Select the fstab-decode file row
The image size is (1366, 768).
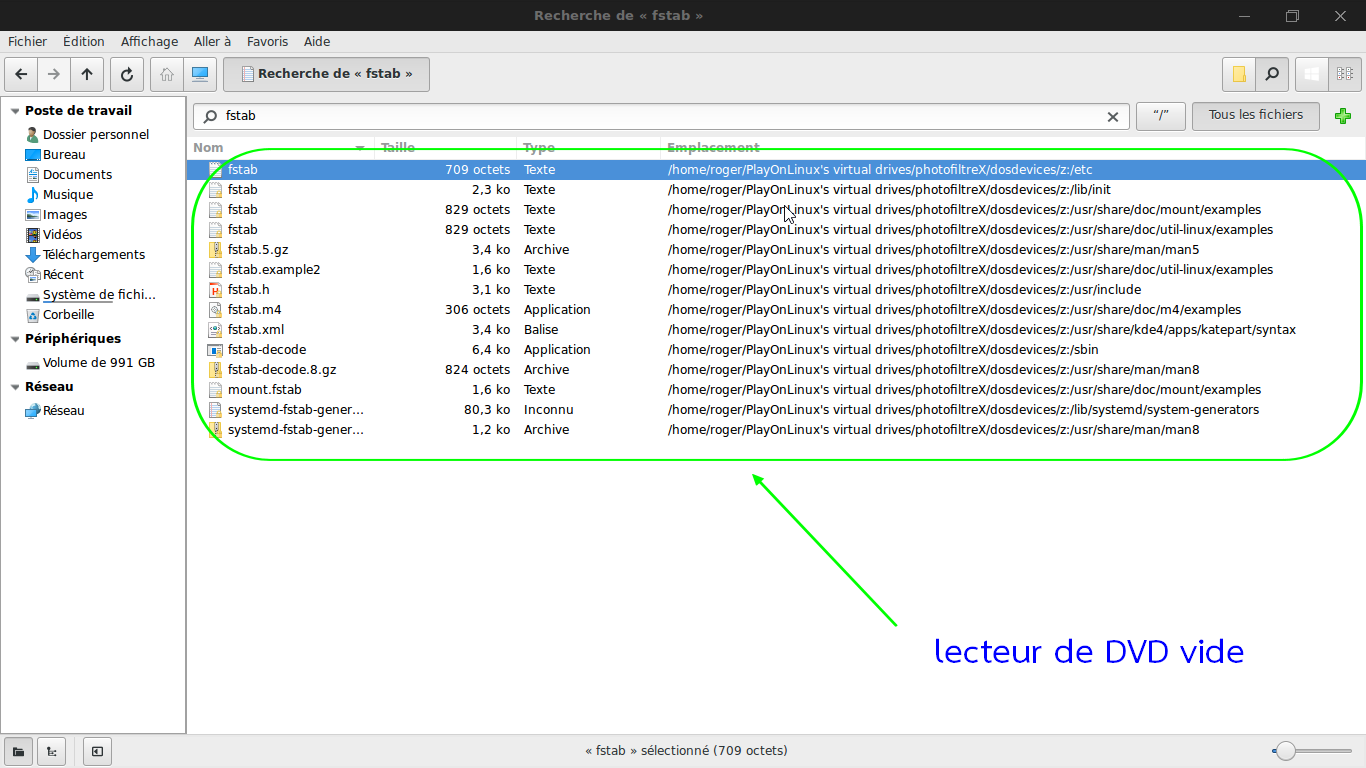tap(267, 350)
